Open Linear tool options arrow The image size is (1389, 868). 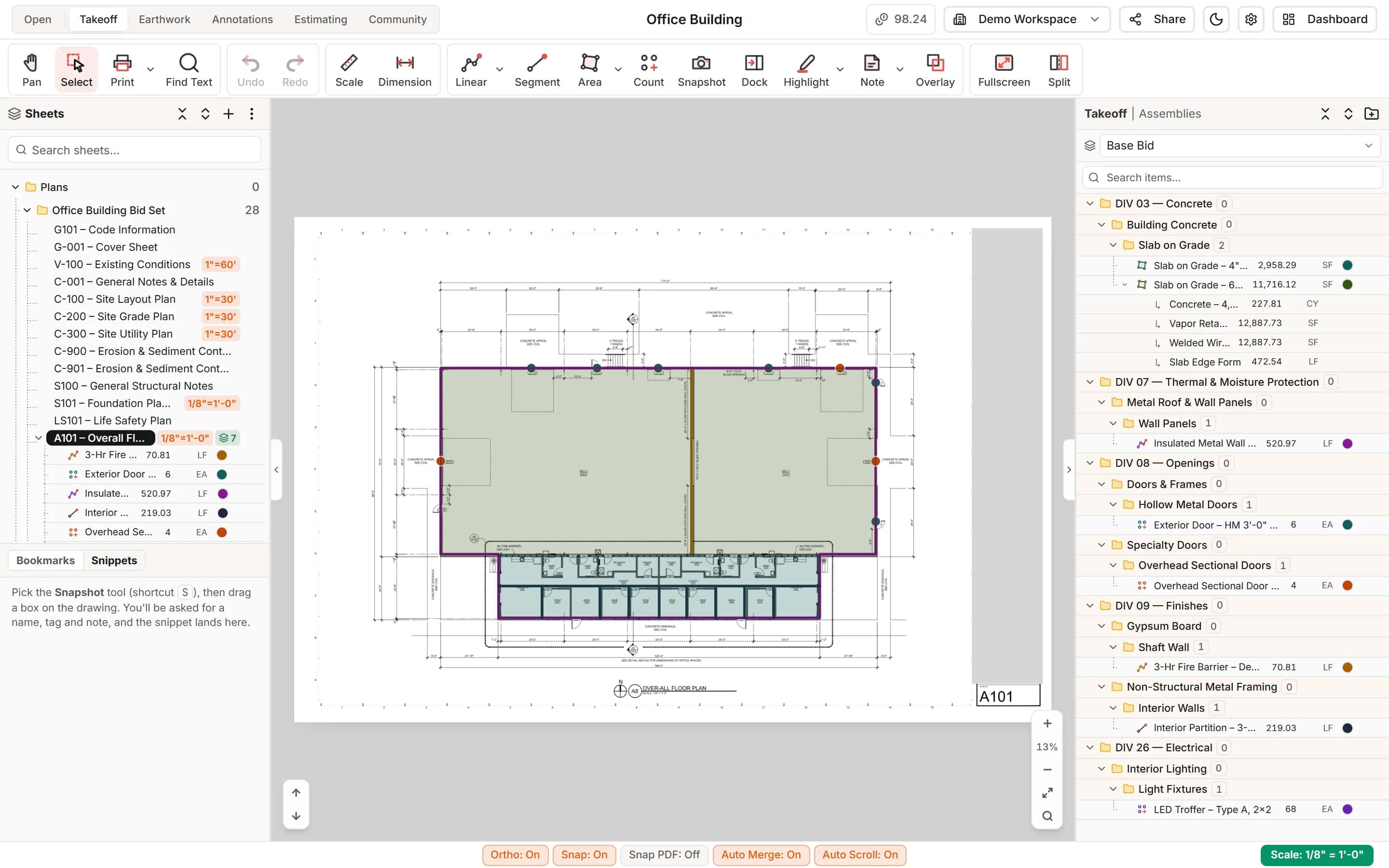tap(499, 69)
